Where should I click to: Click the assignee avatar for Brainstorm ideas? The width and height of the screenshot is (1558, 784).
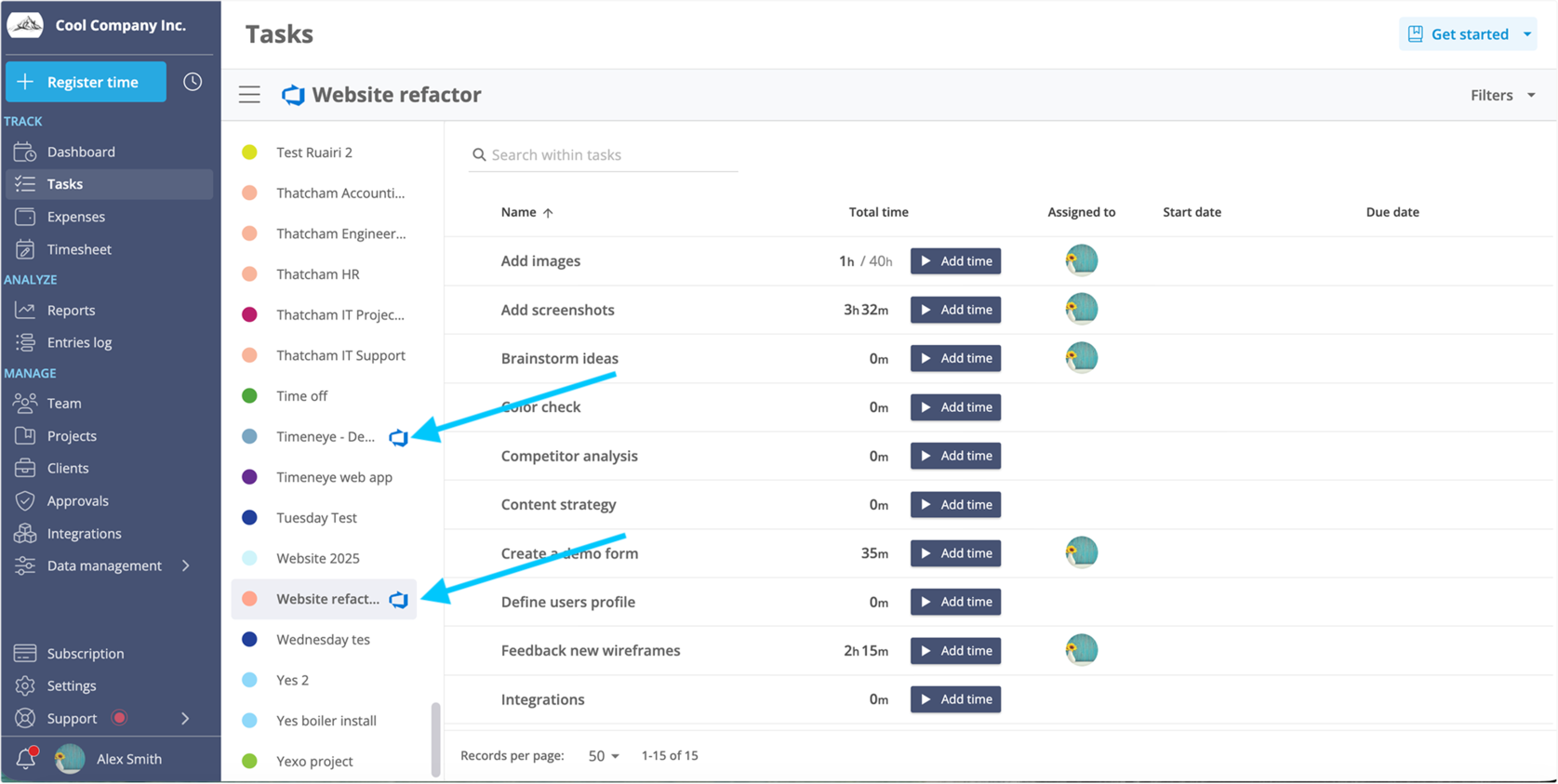pyautogui.click(x=1081, y=358)
